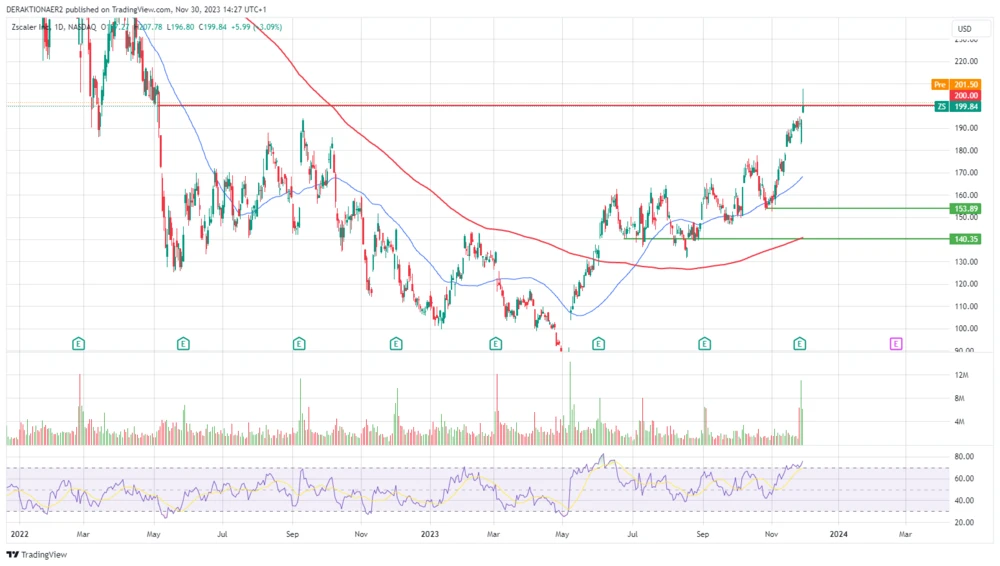This screenshot has height=566, width=1000.
Task: Click the 2023 year label on the time axis
Action: click(x=430, y=534)
